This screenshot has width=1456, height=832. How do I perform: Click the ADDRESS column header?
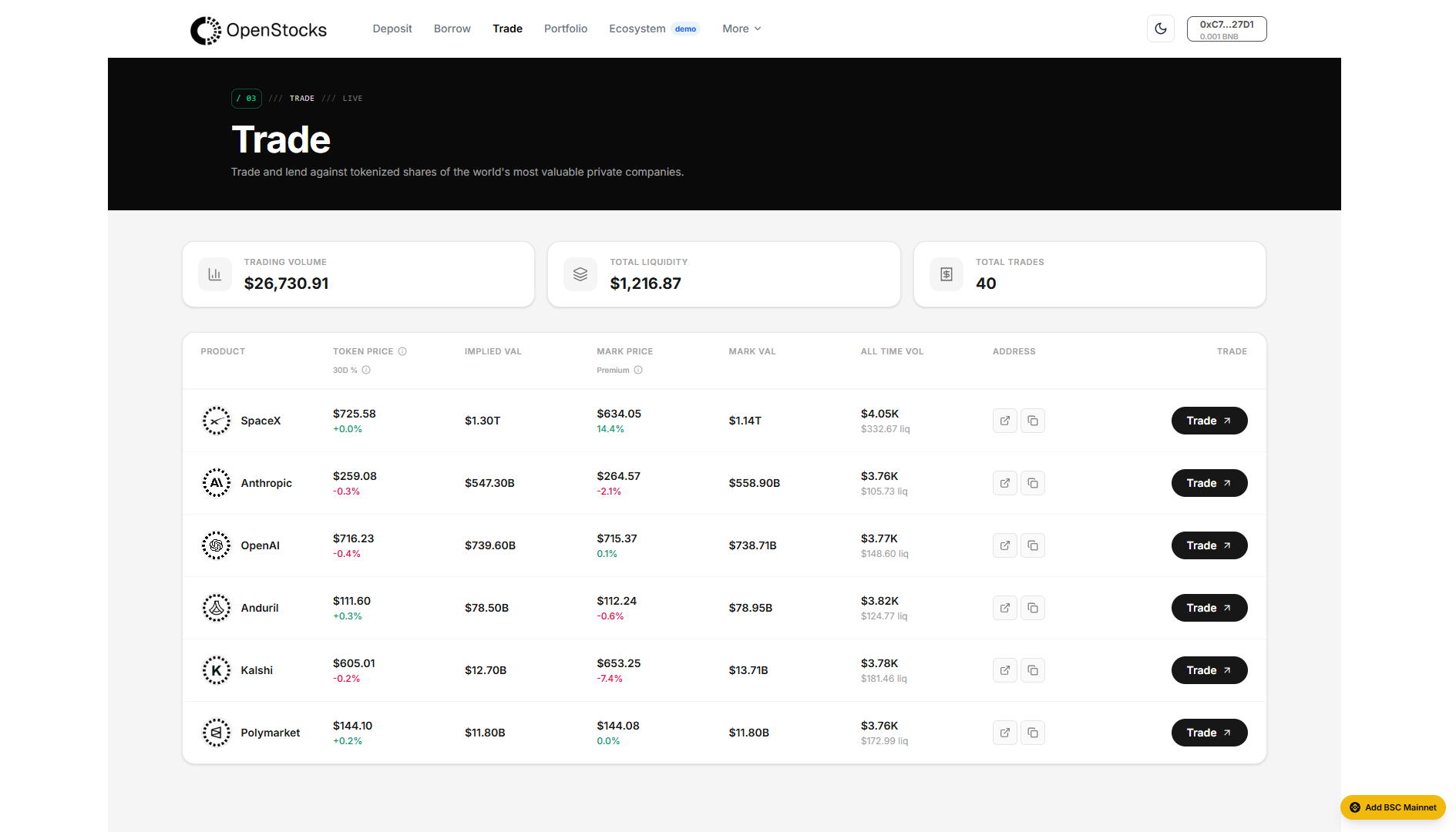point(1014,351)
